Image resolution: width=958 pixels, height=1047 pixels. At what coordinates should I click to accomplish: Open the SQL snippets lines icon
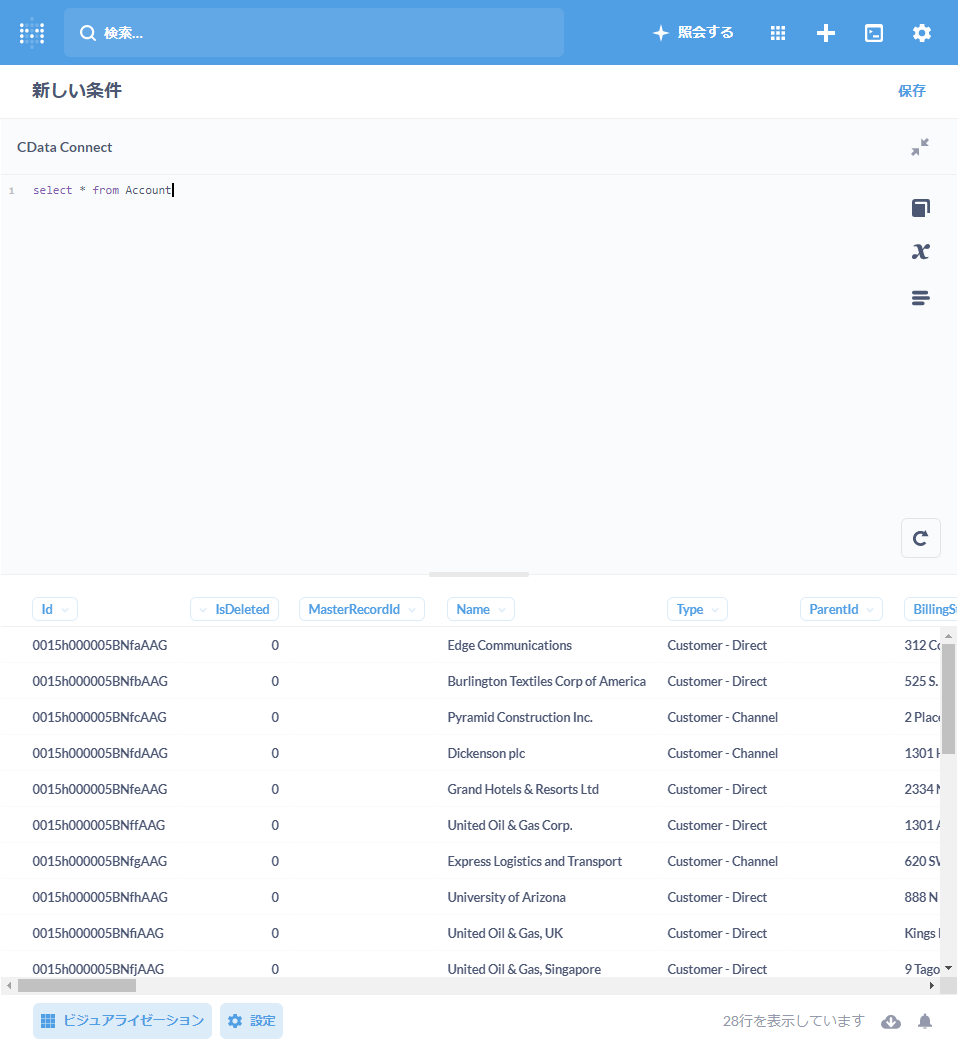(921, 298)
